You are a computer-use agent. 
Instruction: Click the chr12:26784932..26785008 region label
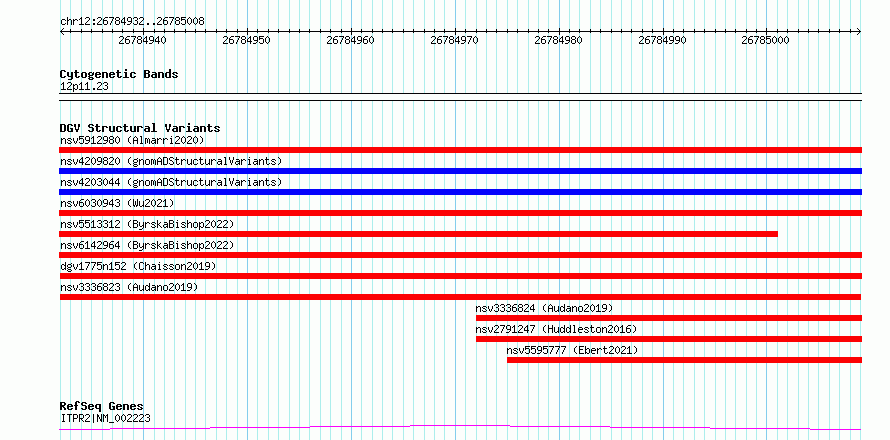[132, 22]
